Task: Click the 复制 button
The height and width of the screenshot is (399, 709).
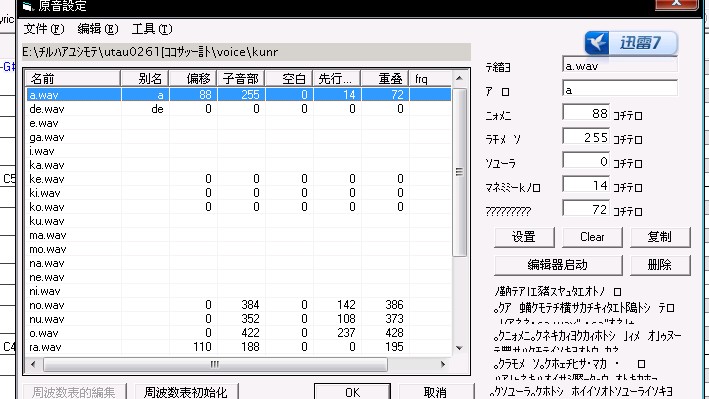Action: point(660,237)
